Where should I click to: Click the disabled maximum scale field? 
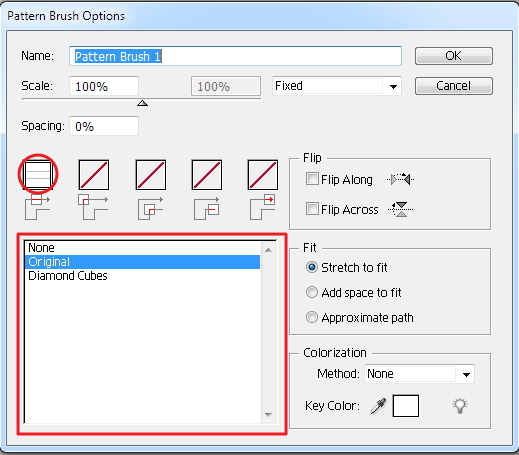coord(226,86)
